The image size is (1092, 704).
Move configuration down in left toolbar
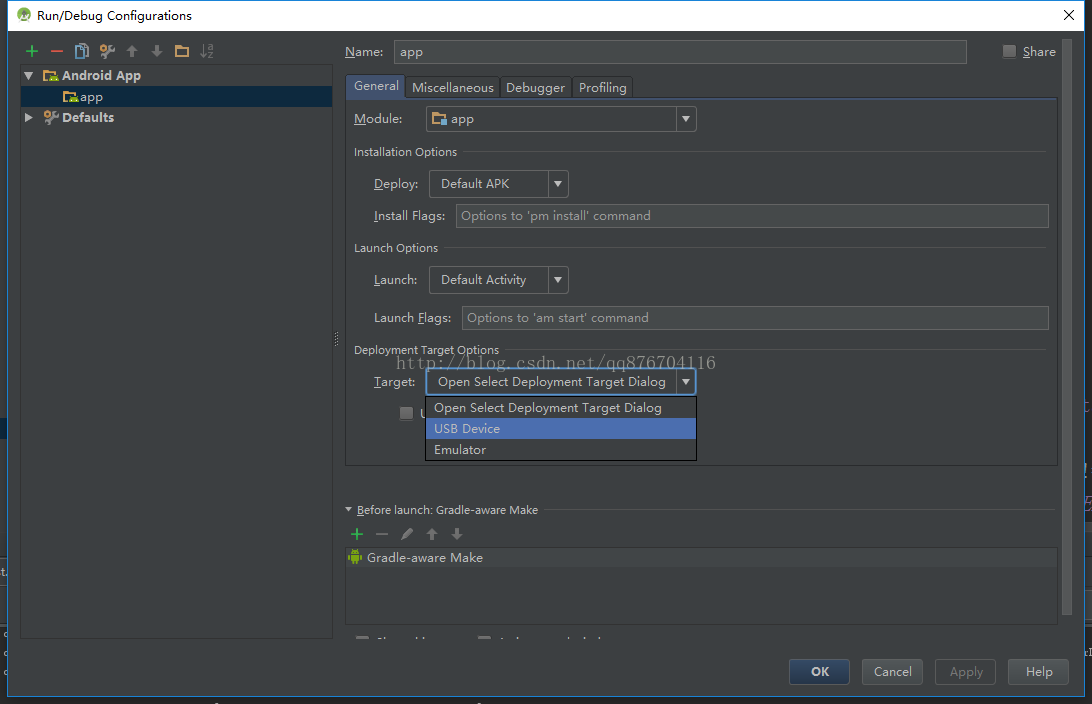click(x=157, y=51)
